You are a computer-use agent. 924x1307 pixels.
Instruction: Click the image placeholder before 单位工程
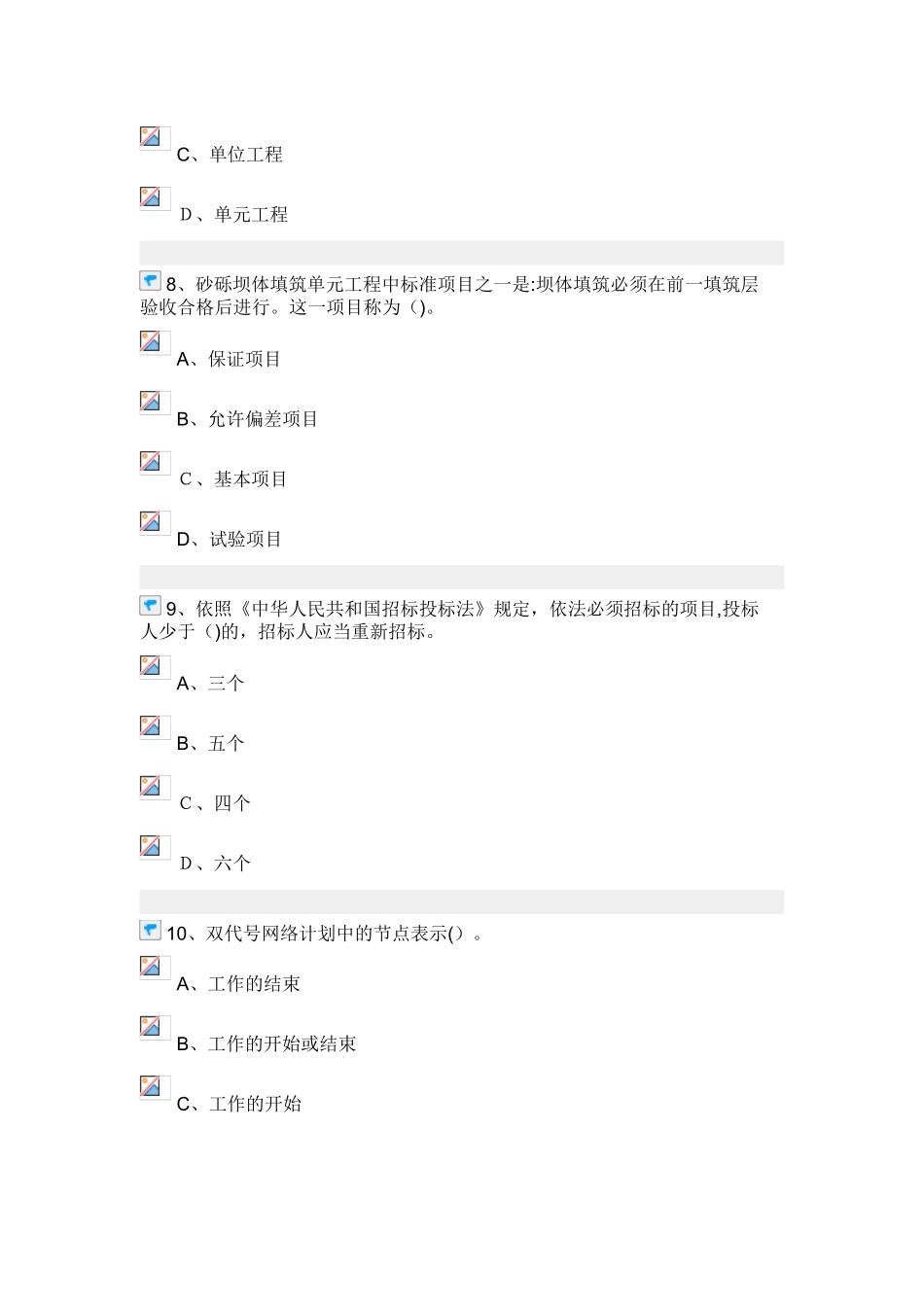(154, 138)
